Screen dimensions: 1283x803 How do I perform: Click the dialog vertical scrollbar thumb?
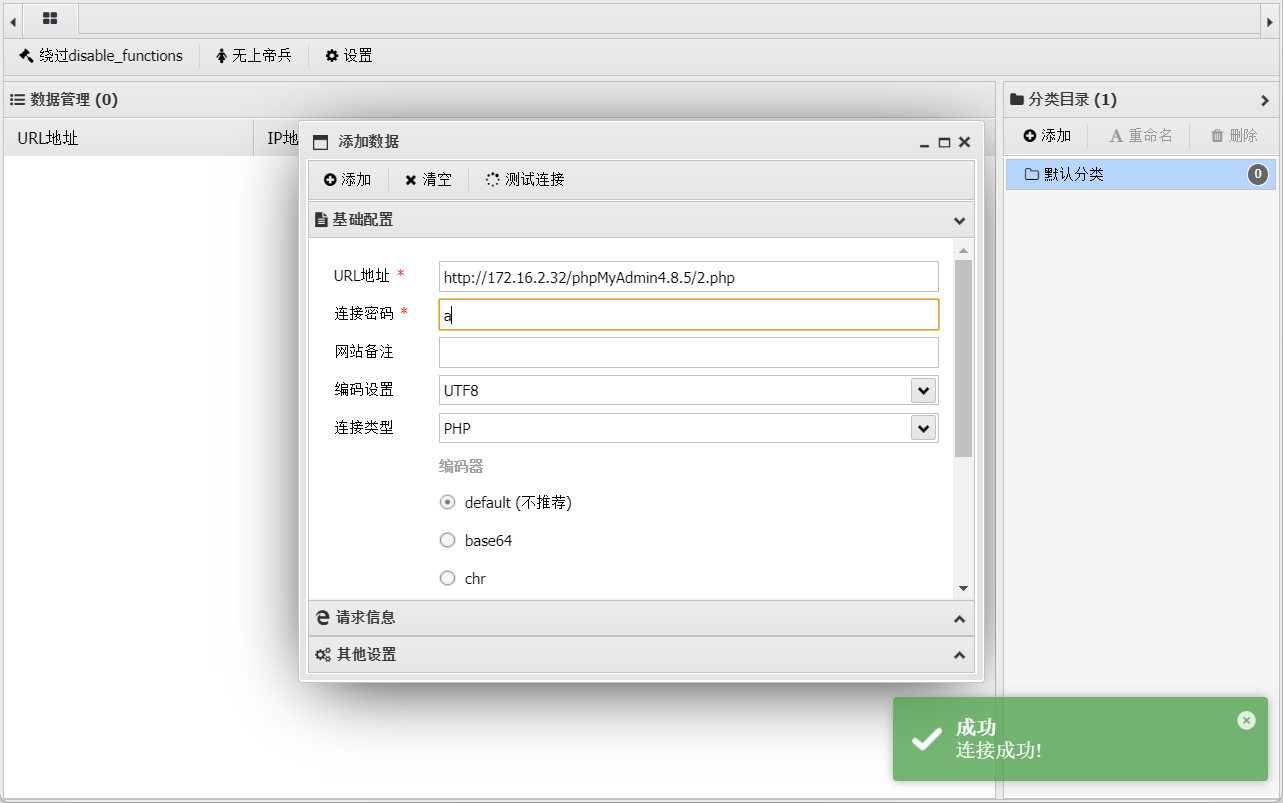(963, 358)
